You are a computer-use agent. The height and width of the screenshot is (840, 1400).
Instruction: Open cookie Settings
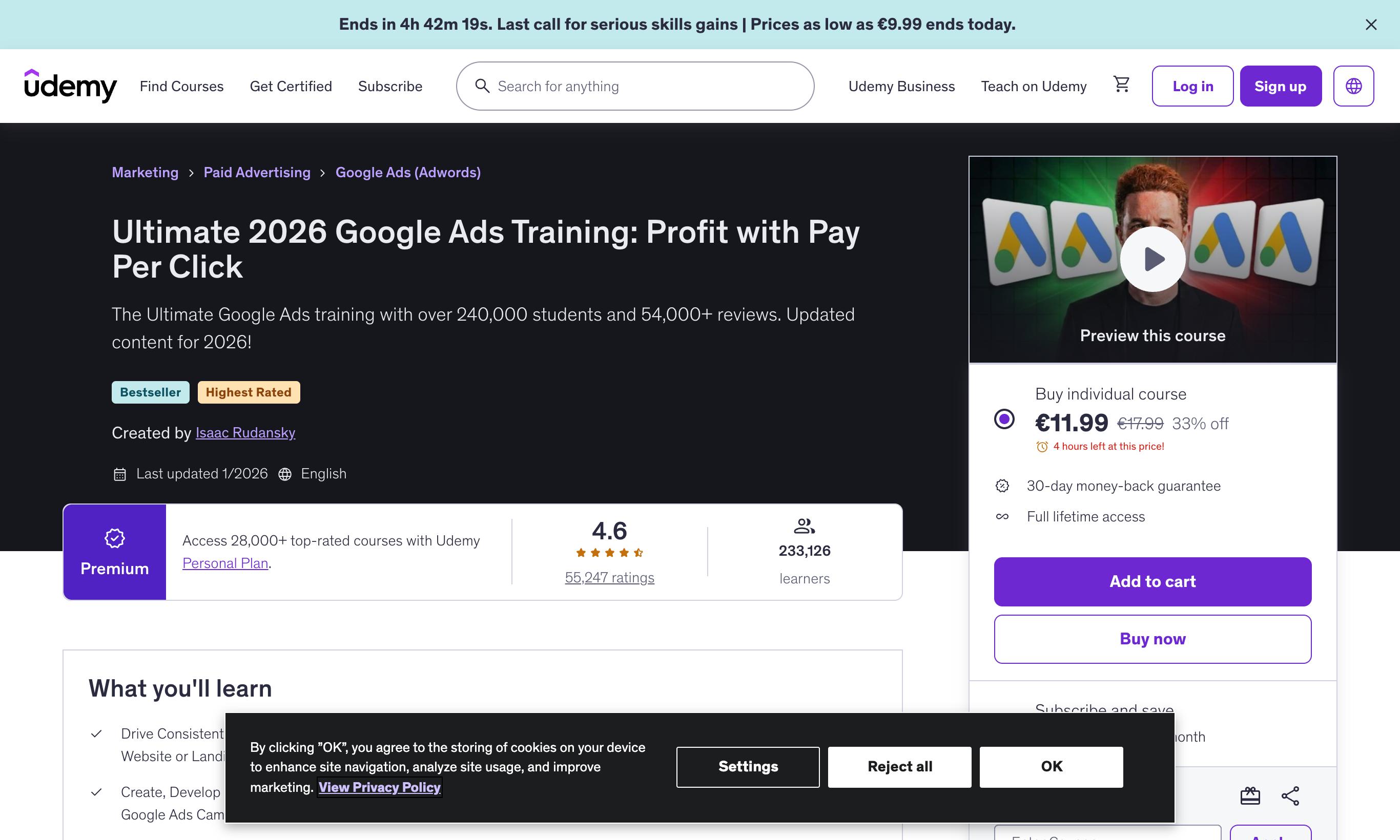pos(748,766)
